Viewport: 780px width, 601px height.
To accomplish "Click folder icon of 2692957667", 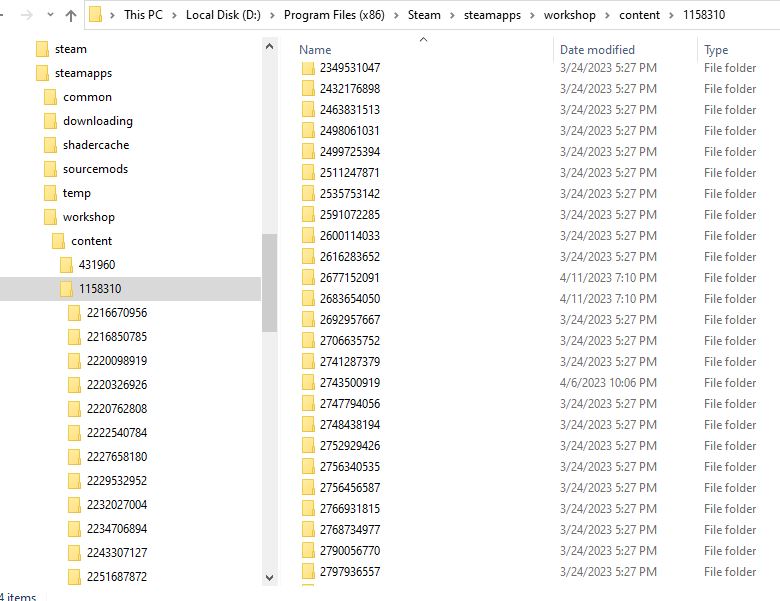I will (x=308, y=319).
